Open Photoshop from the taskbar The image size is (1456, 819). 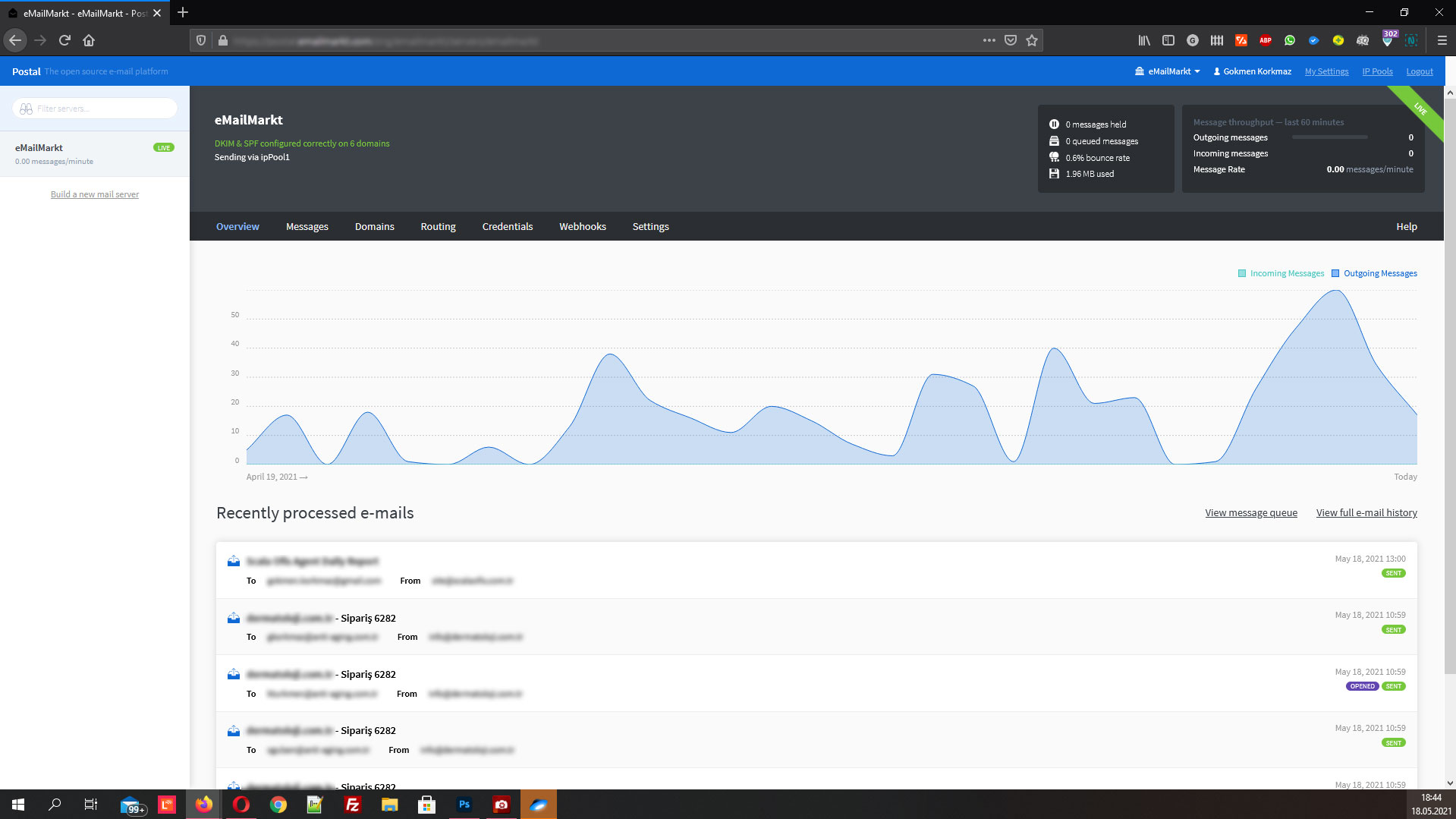pos(464,805)
